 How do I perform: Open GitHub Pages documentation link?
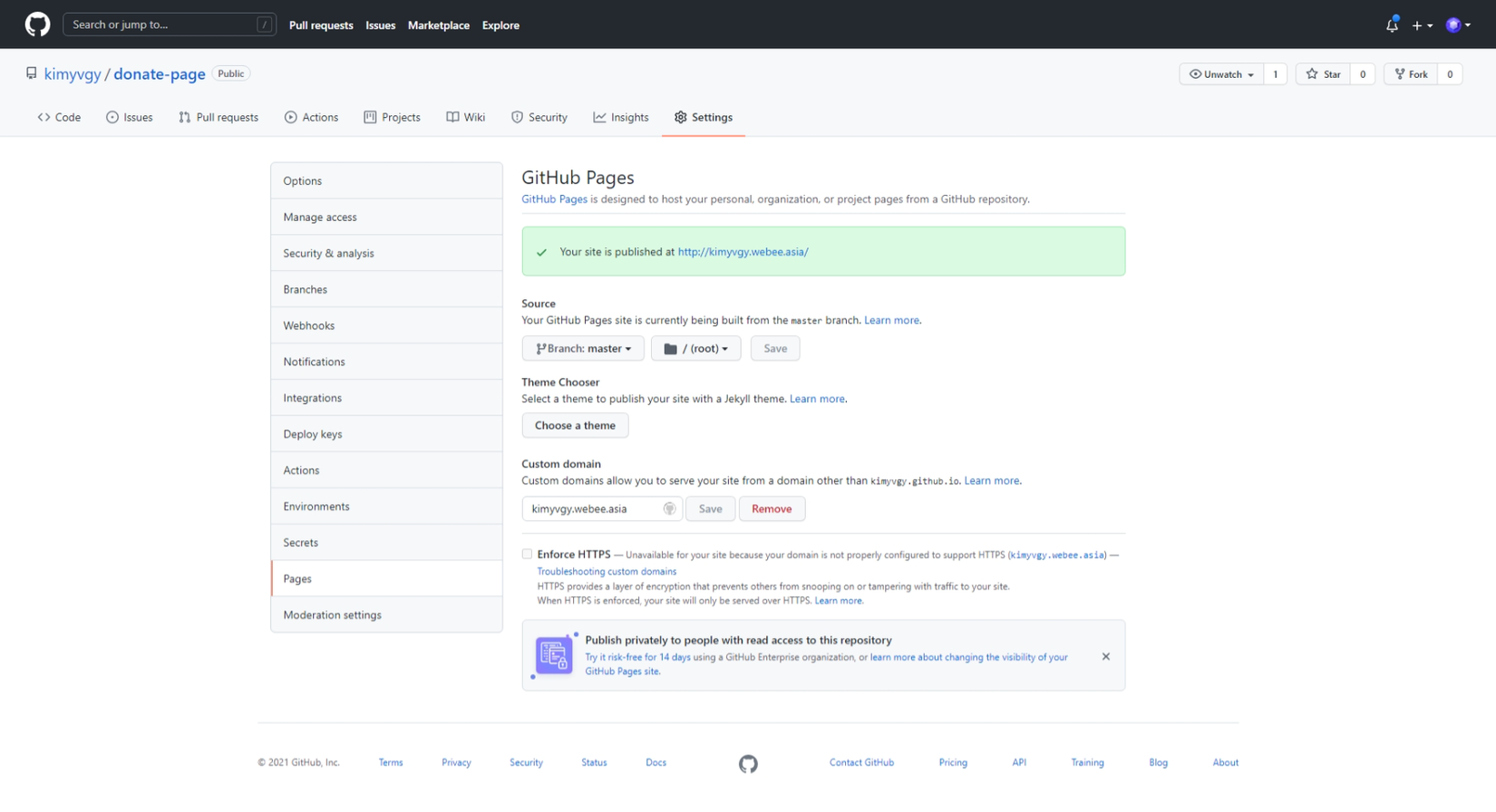554,199
